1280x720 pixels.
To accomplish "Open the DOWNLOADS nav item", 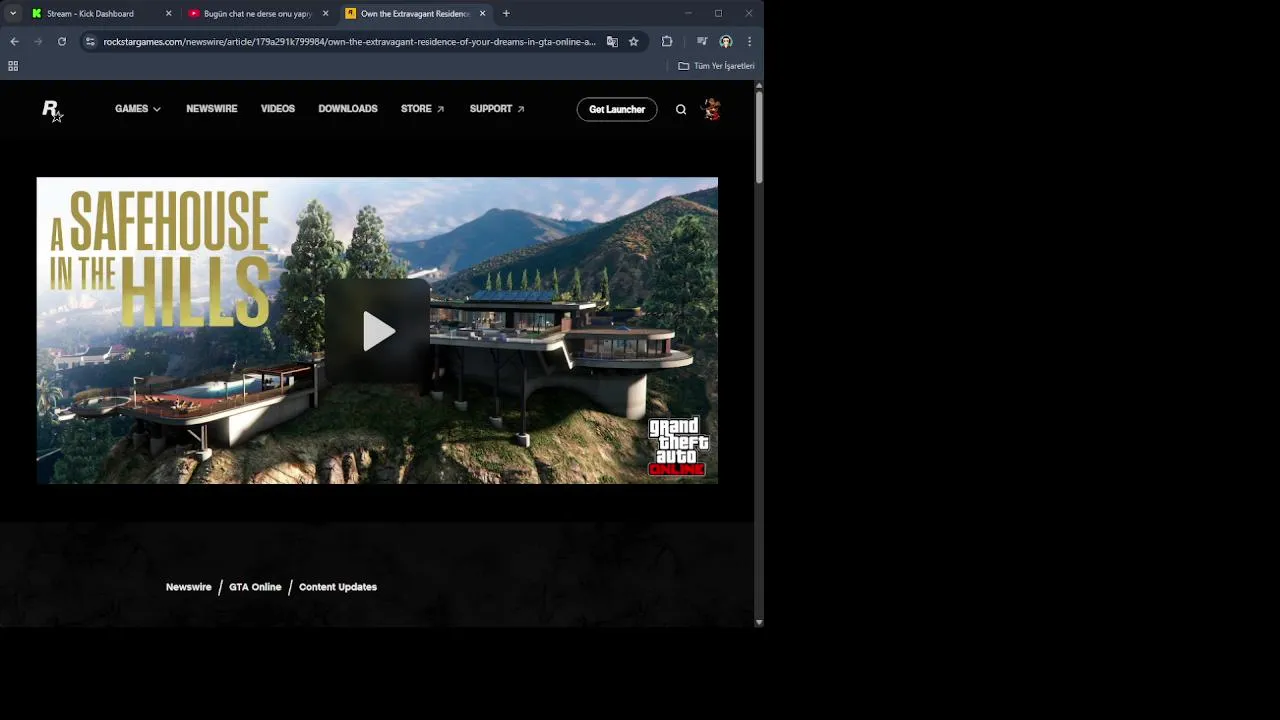I will click(348, 109).
